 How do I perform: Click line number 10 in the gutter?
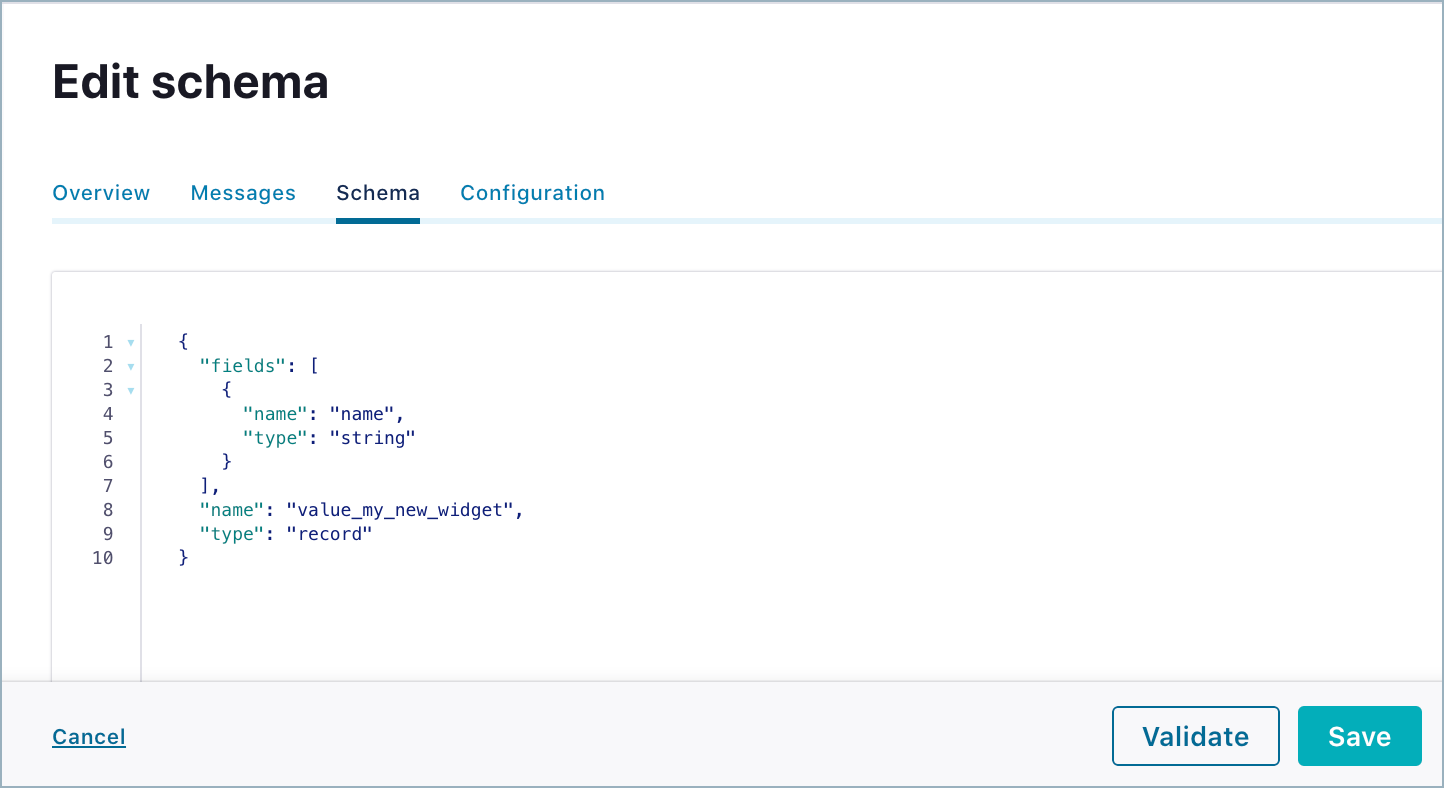(103, 558)
